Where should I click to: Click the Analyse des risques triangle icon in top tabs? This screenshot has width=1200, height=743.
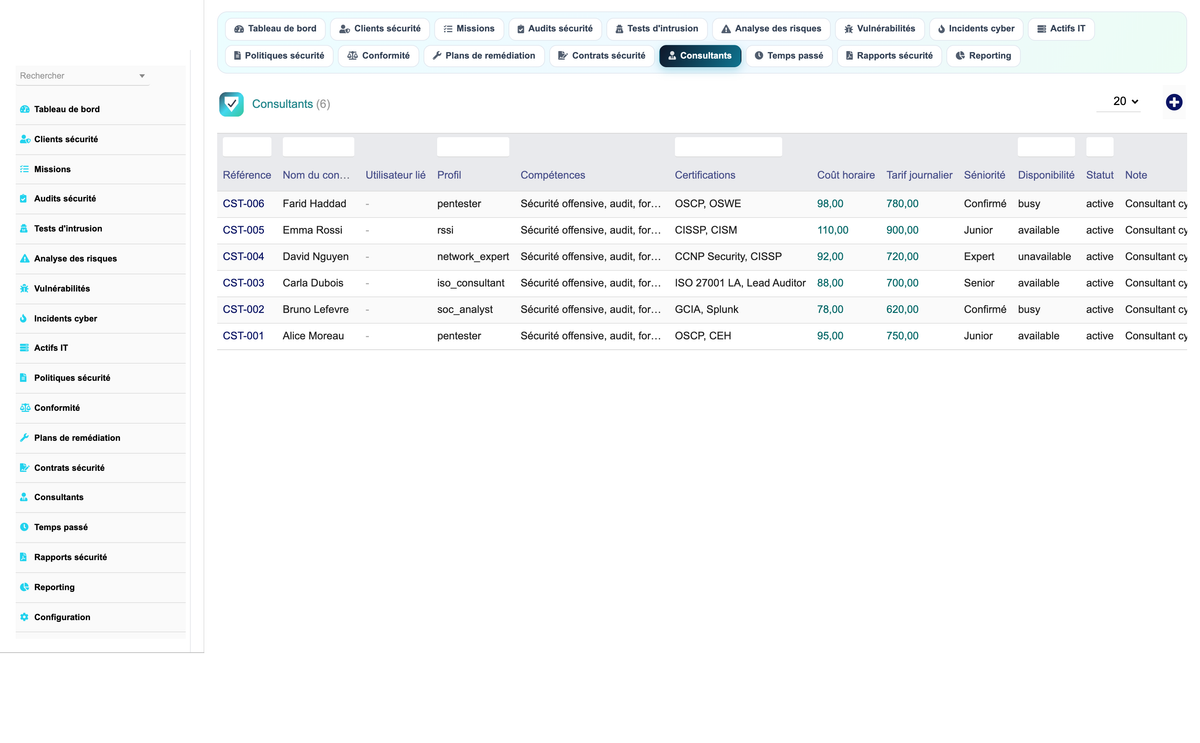(726, 29)
